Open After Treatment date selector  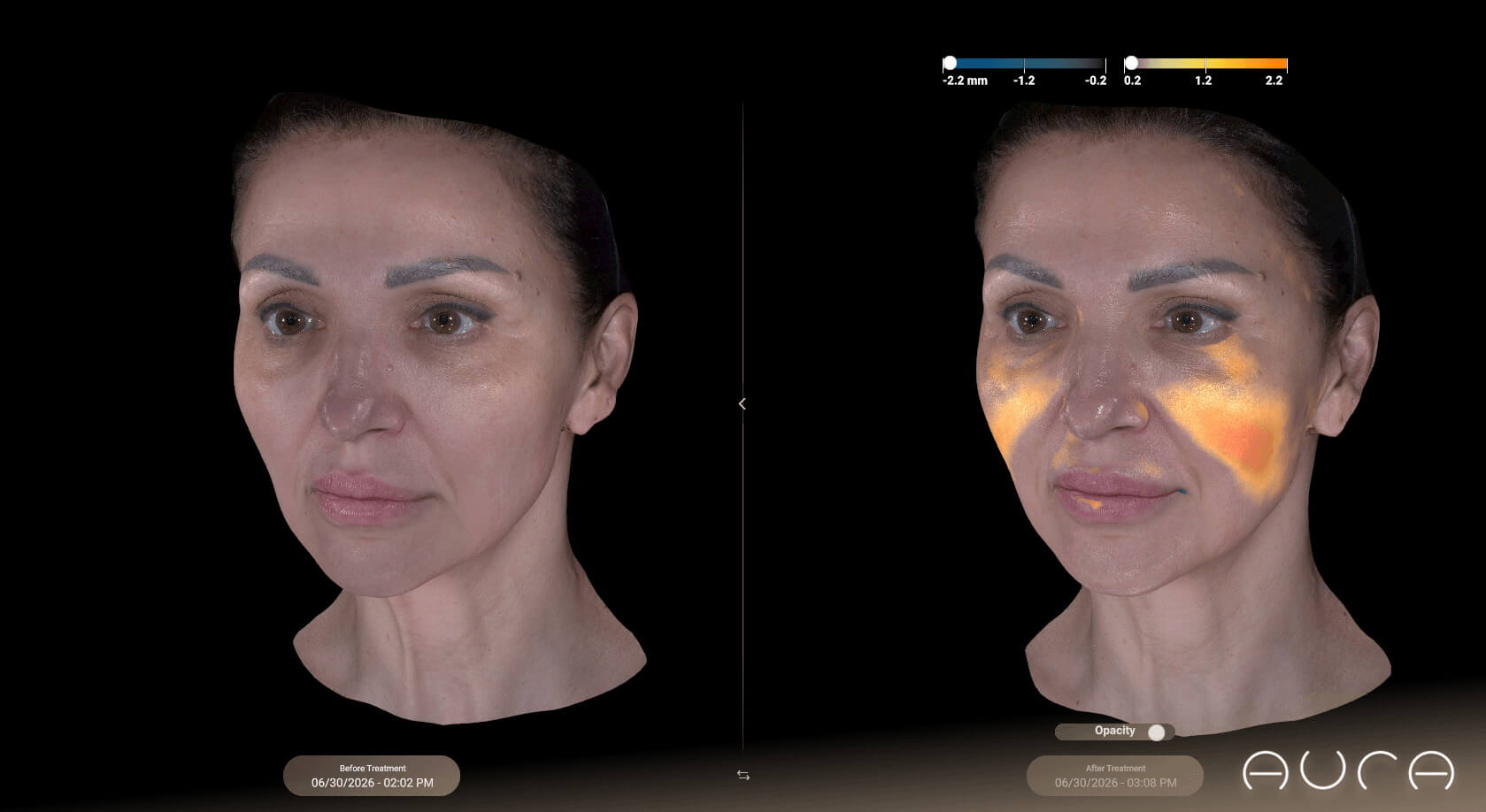[x=1115, y=776]
